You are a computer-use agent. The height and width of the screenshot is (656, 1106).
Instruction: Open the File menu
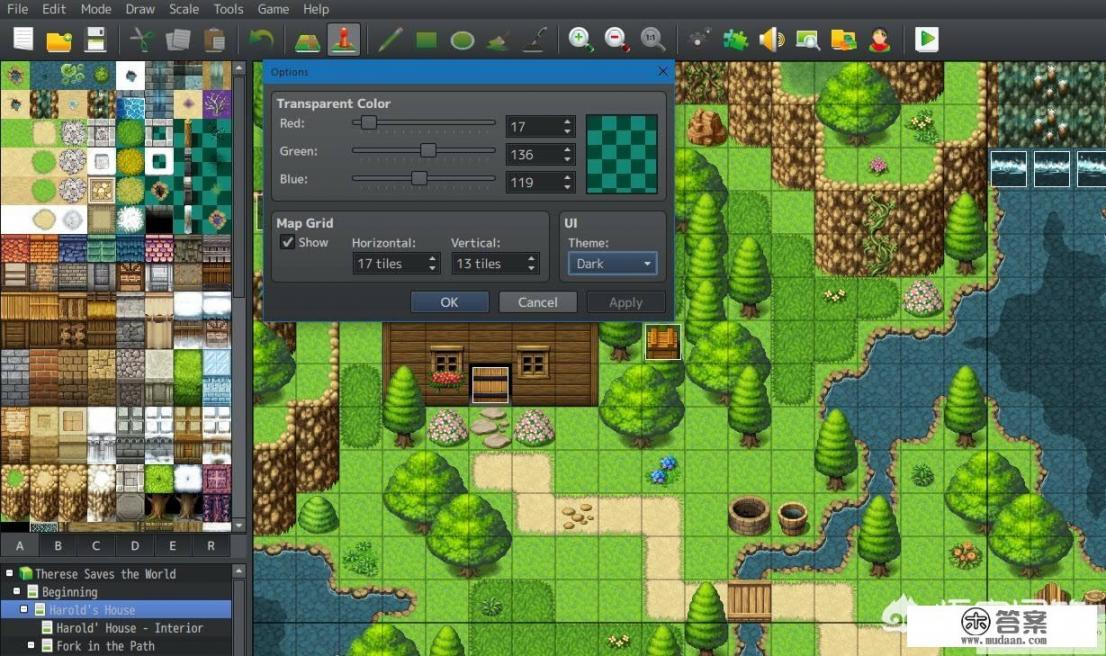[18, 9]
